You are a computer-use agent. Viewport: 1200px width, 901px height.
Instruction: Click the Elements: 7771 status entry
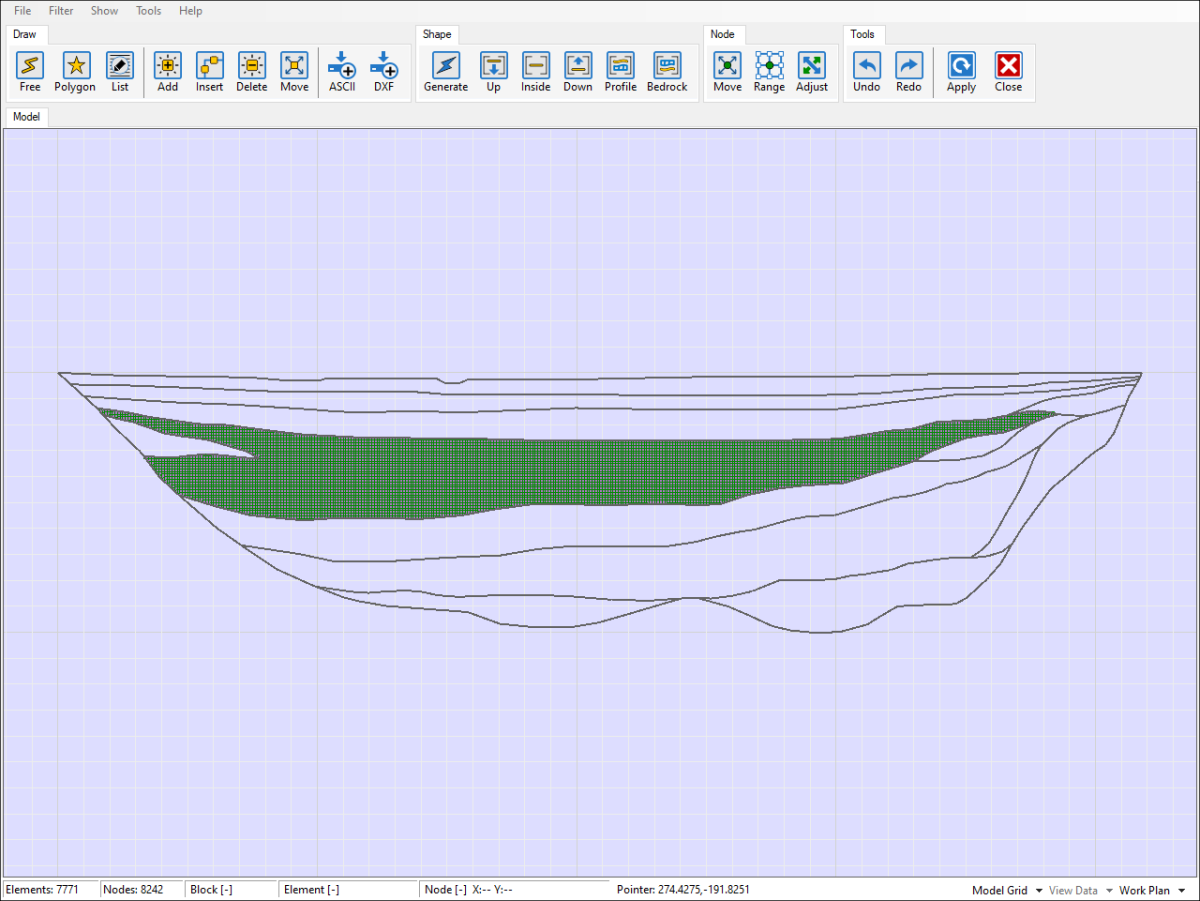pyautogui.click(x=51, y=890)
